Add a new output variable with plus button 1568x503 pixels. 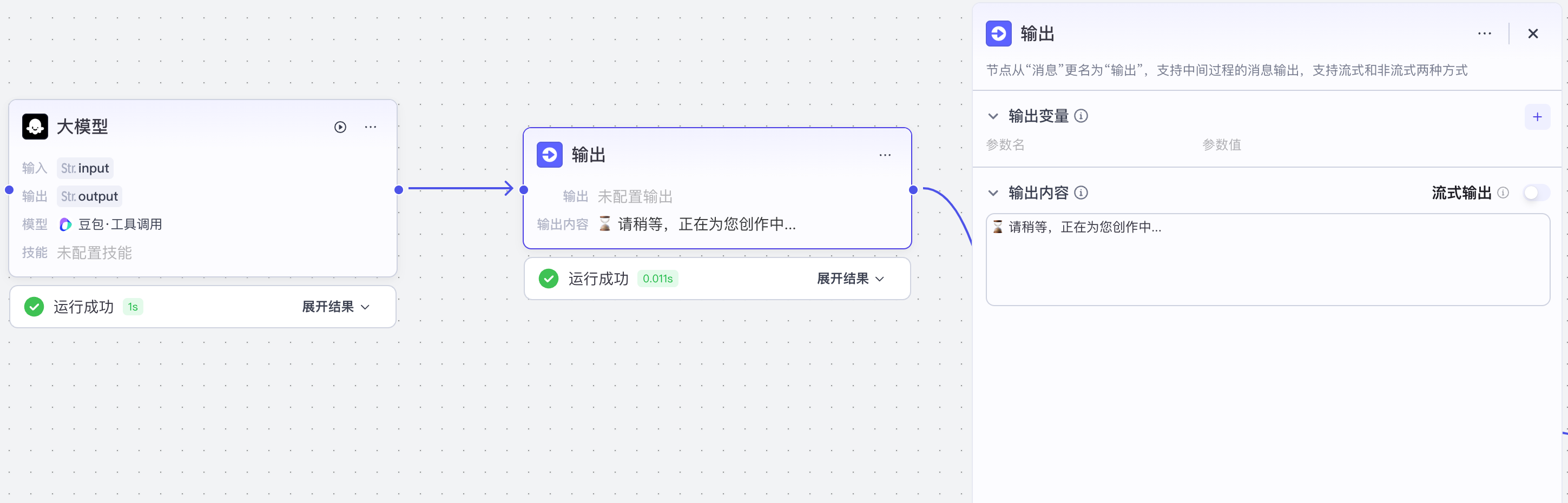tap(1538, 116)
